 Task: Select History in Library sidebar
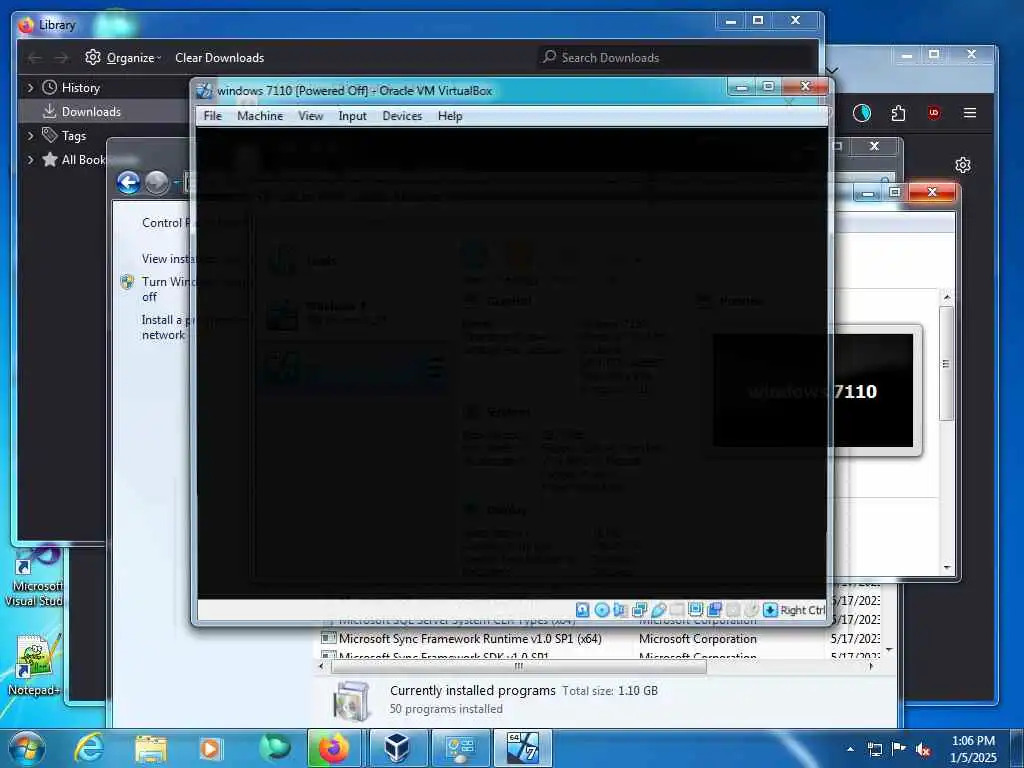(80, 88)
